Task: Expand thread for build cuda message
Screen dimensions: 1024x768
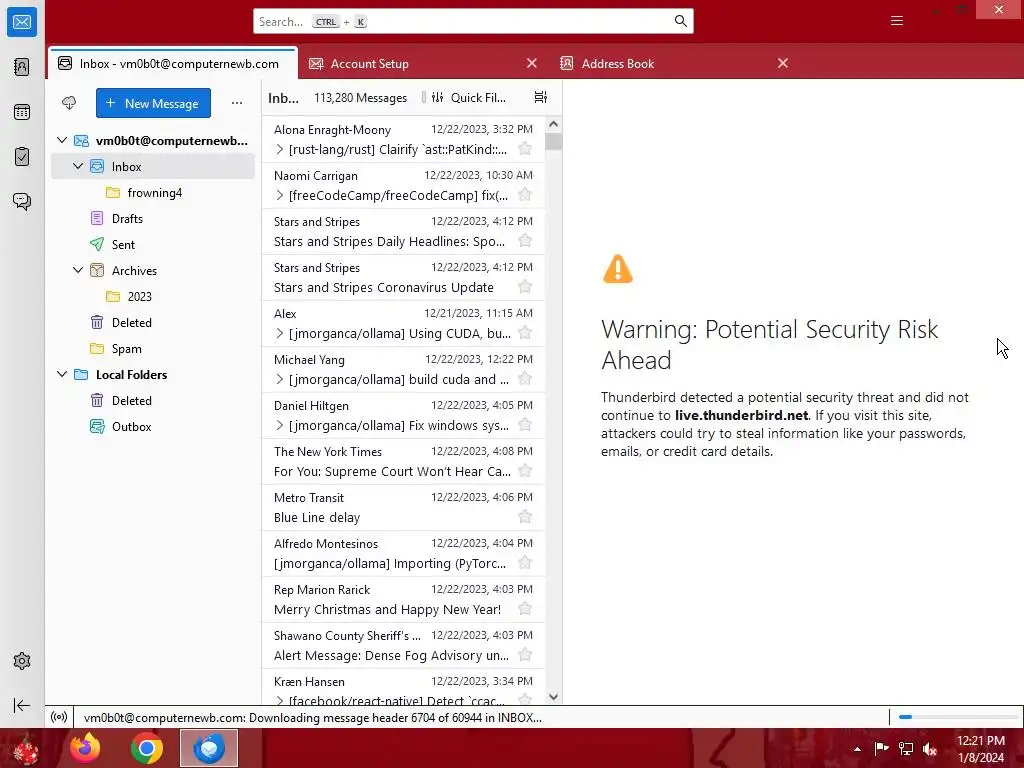Action: click(280, 379)
